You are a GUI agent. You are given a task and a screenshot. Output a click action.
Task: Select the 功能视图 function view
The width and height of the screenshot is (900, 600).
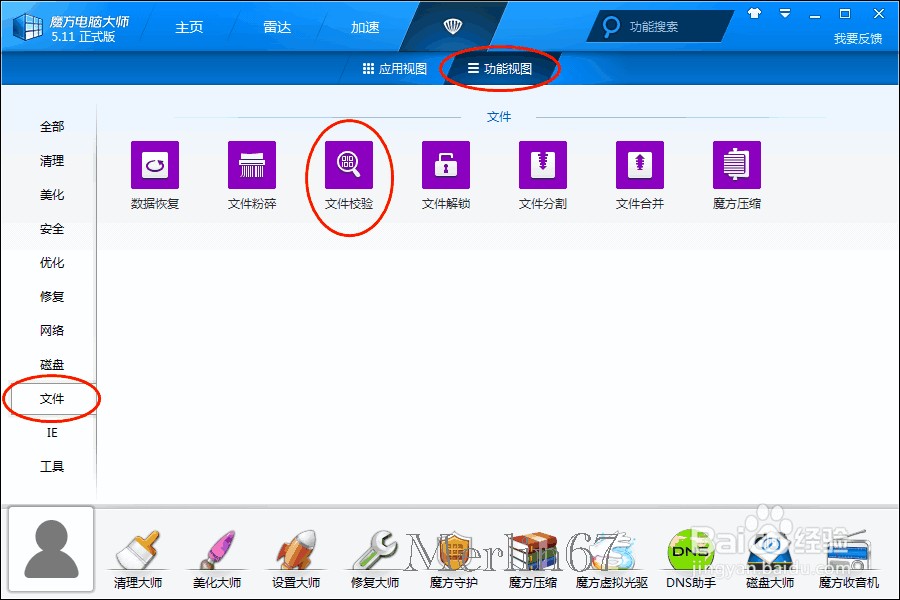500,69
